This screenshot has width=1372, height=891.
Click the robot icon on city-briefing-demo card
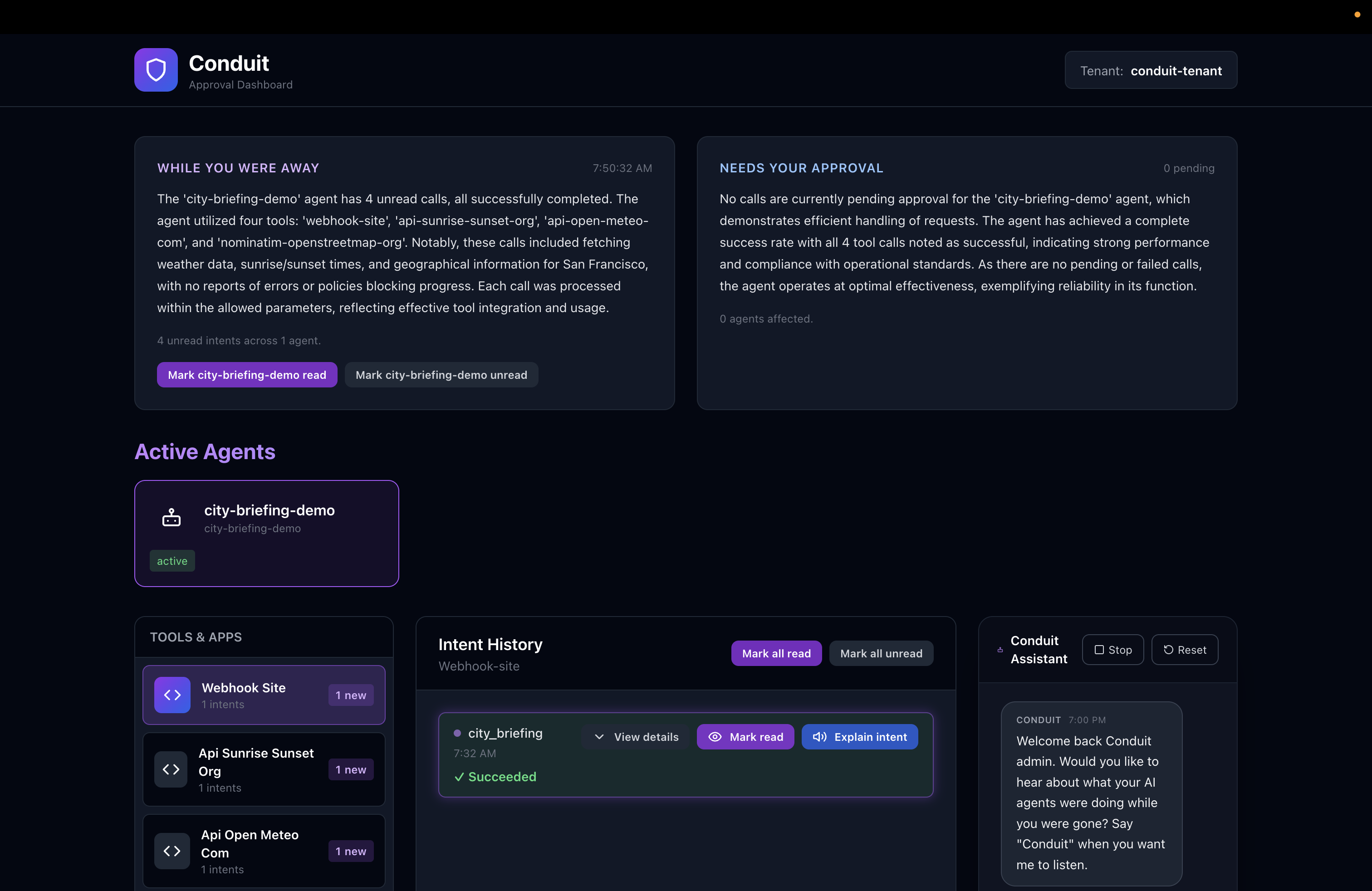(171, 518)
